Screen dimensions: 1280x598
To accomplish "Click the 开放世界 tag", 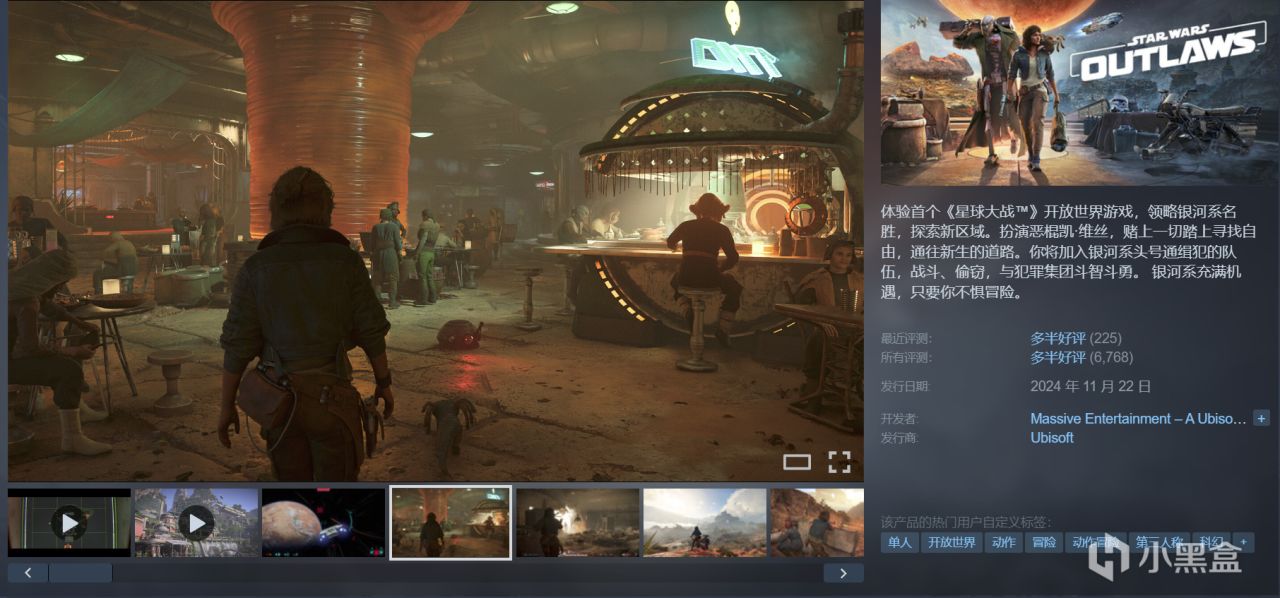I will click(x=951, y=542).
